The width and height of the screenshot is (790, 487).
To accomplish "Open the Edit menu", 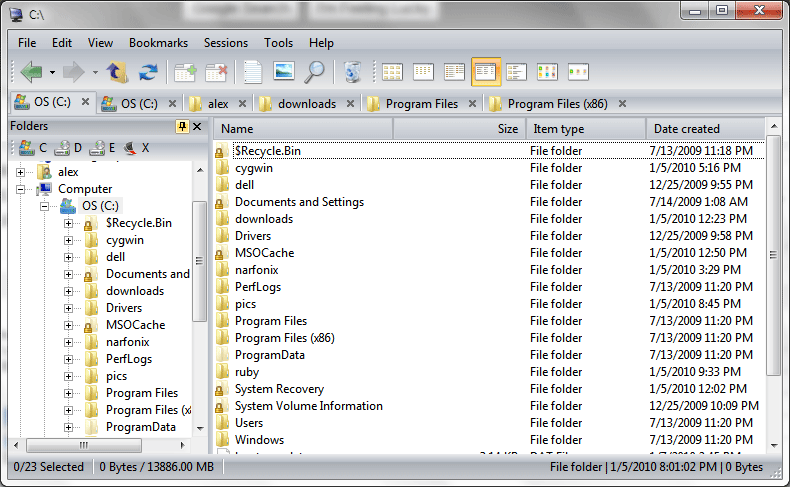I will [62, 43].
